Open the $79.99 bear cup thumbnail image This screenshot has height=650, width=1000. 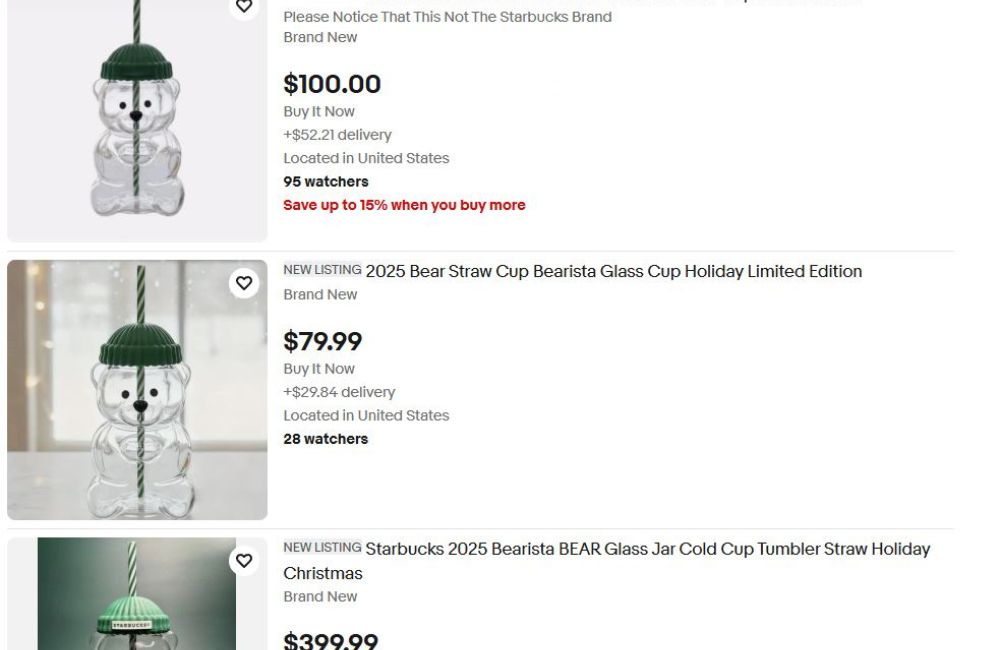(137, 390)
